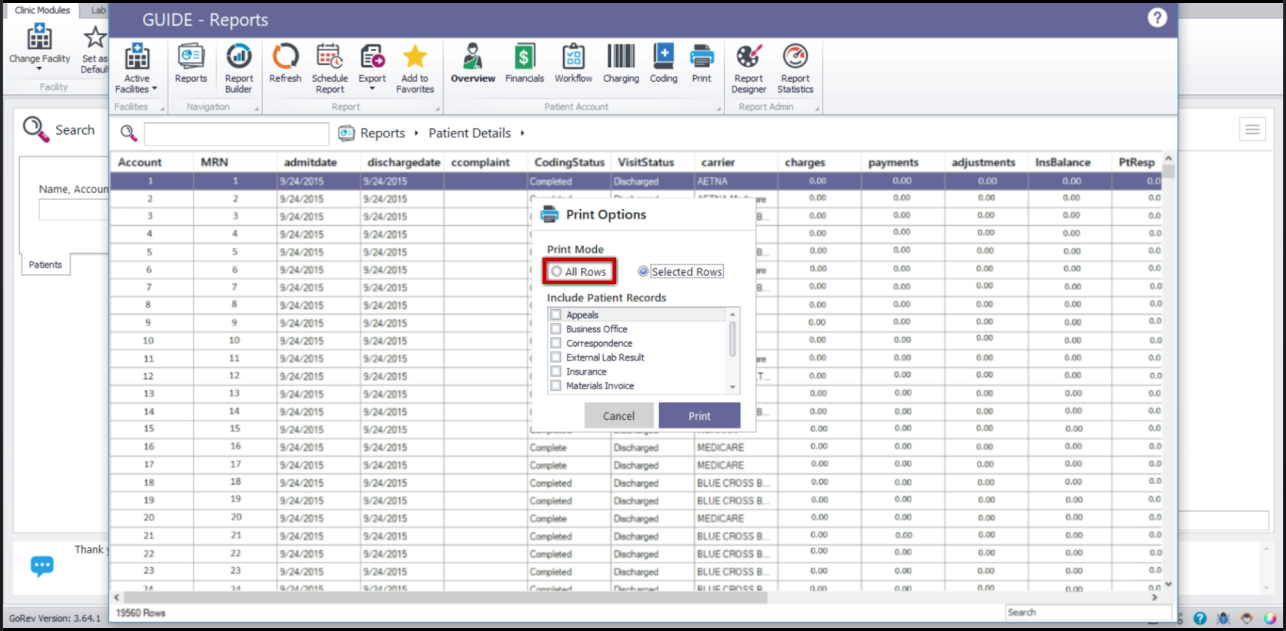Open Report Designer
This screenshot has width=1286, height=631.
[x=748, y=68]
